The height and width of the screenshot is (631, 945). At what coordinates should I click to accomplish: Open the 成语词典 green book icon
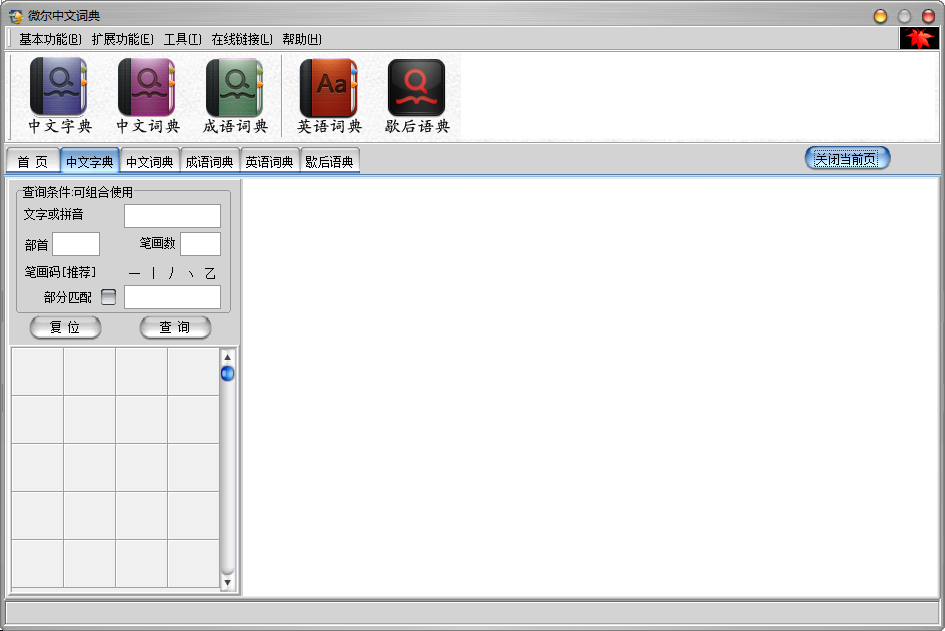click(x=235, y=88)
